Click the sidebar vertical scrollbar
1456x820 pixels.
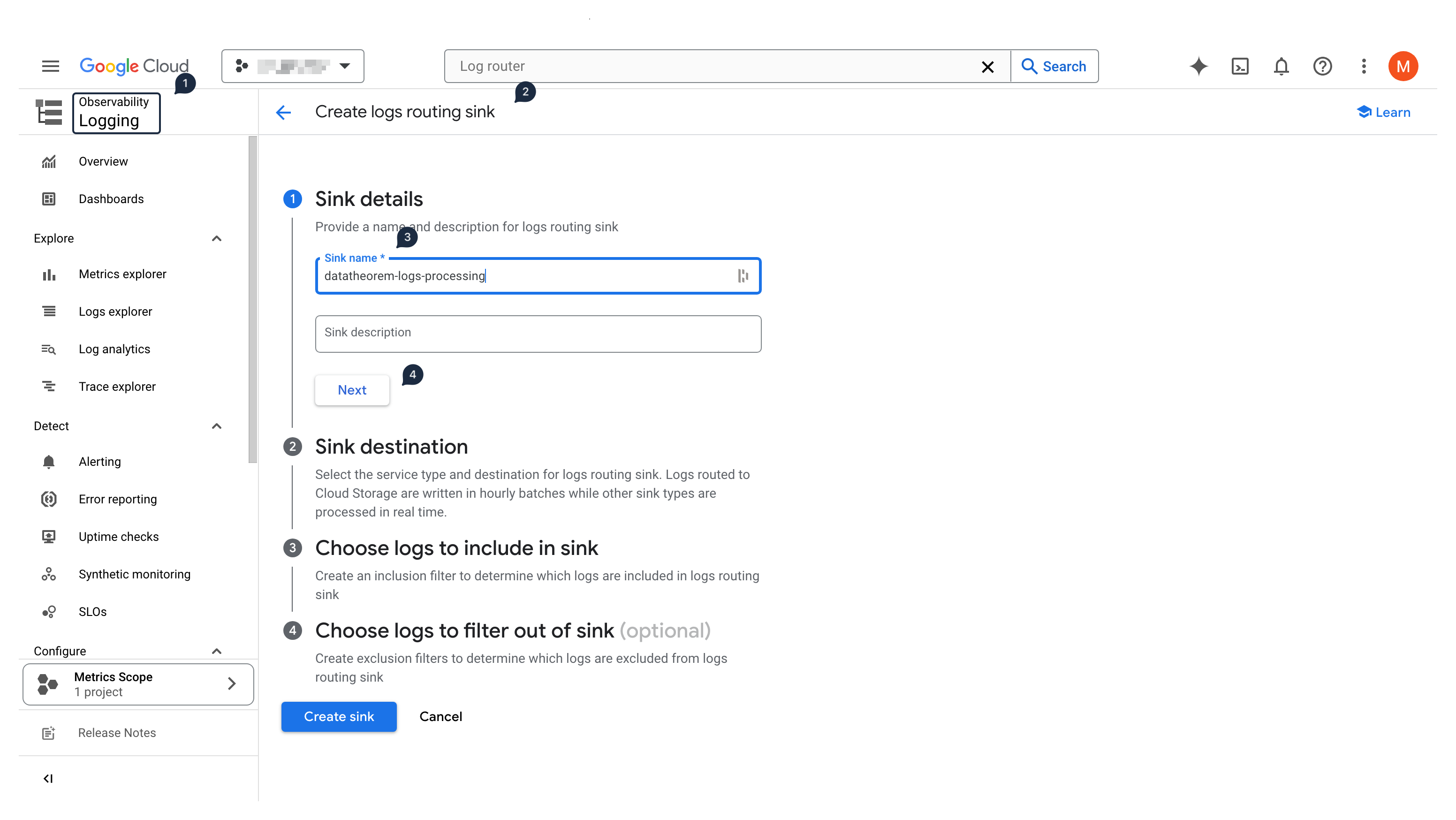click(x=253, y=299)
